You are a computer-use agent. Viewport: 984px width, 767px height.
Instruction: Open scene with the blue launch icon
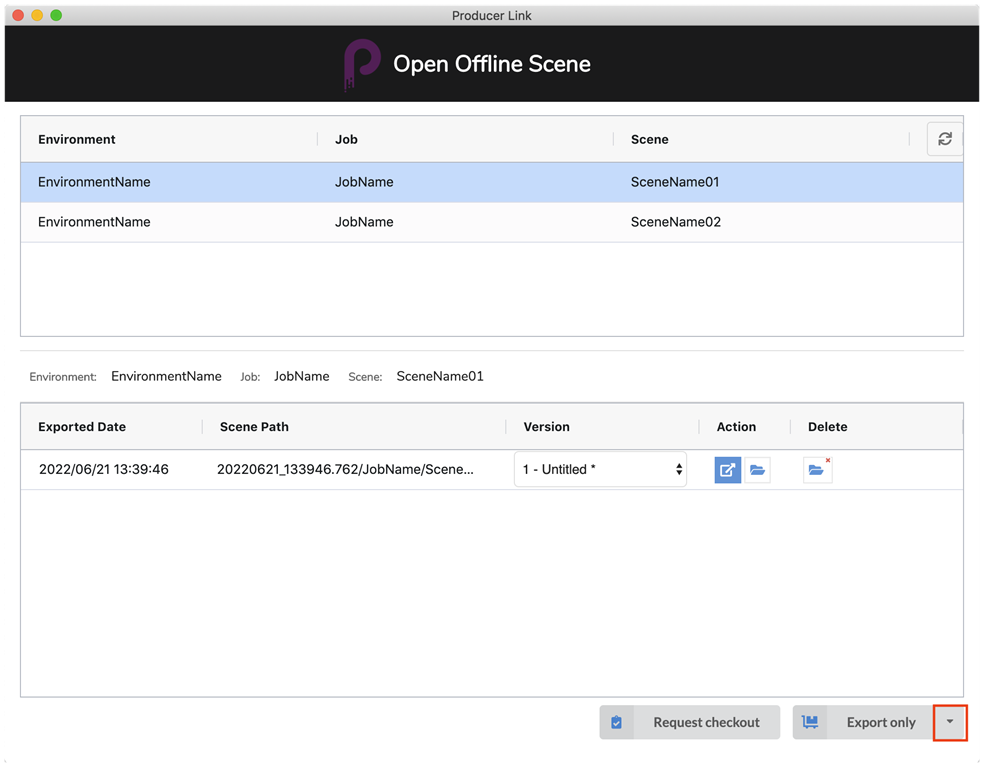[727, 470]
